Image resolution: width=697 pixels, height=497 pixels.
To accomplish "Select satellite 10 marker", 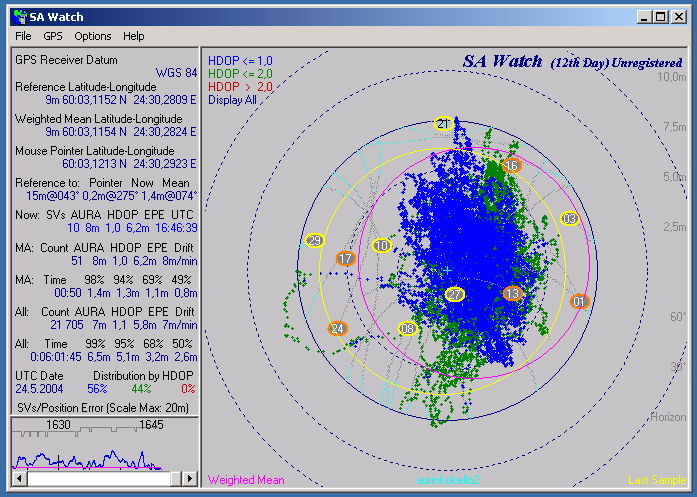I will [381, 245].
